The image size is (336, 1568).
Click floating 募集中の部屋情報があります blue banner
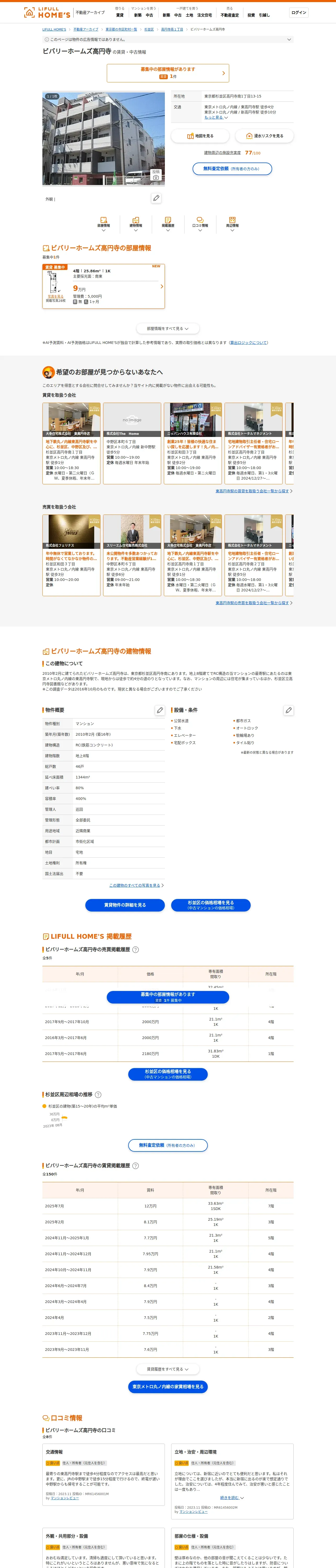[168, 997]
